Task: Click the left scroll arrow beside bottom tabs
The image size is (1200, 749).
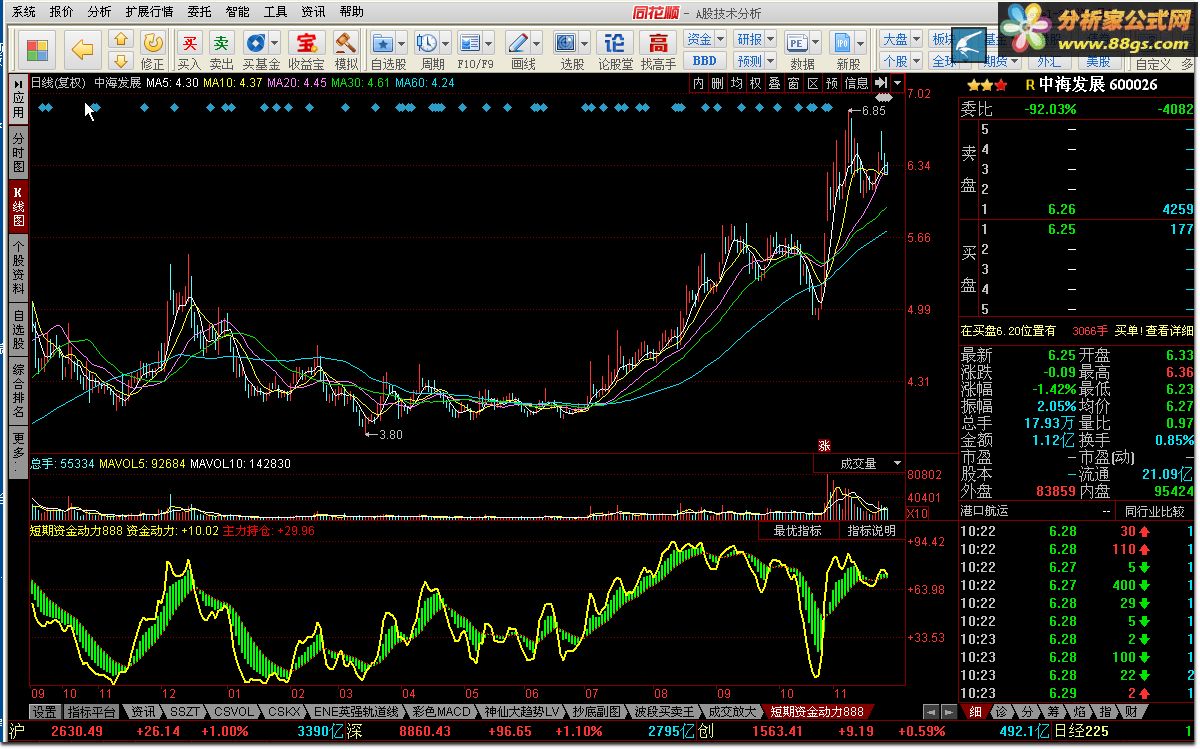Action: (930, 711)
